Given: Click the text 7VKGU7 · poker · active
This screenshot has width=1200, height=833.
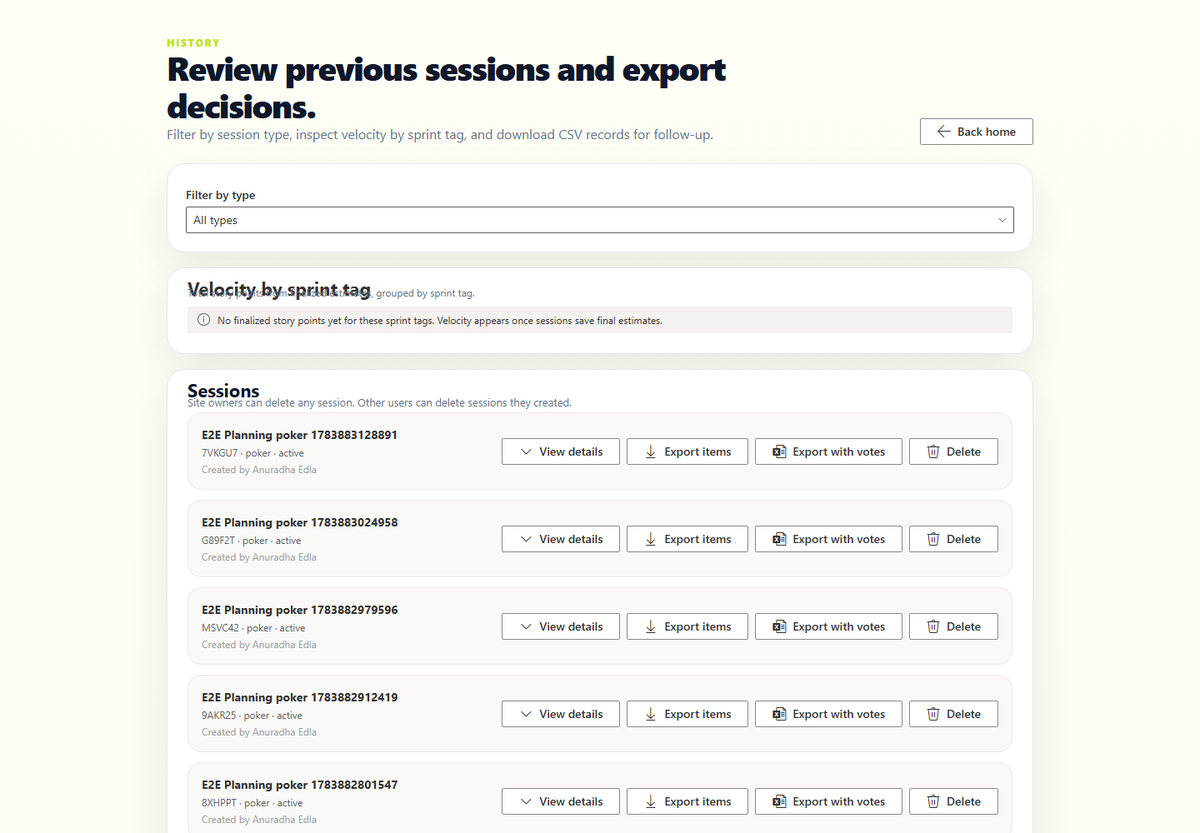Looking at the screenshot, I should [x=251, y=453].
